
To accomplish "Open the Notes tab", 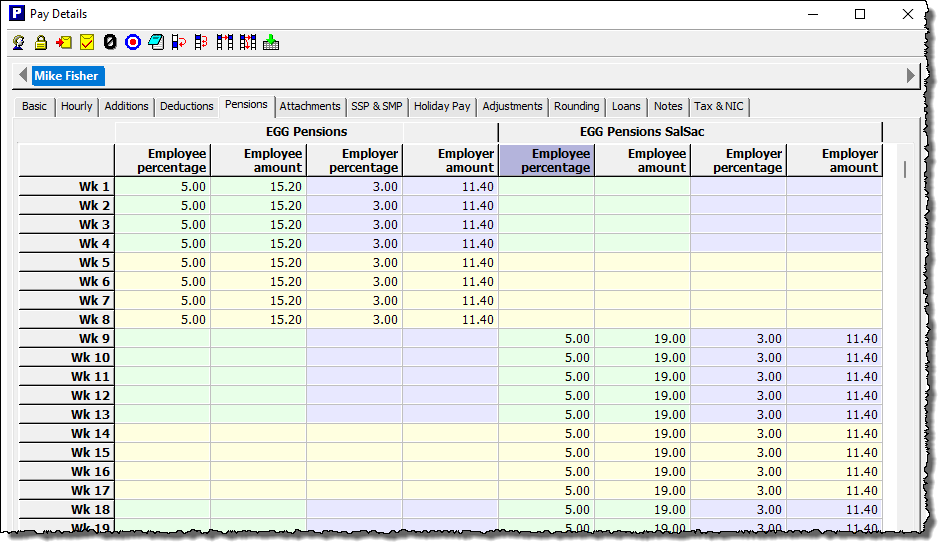I will [668, 106].
